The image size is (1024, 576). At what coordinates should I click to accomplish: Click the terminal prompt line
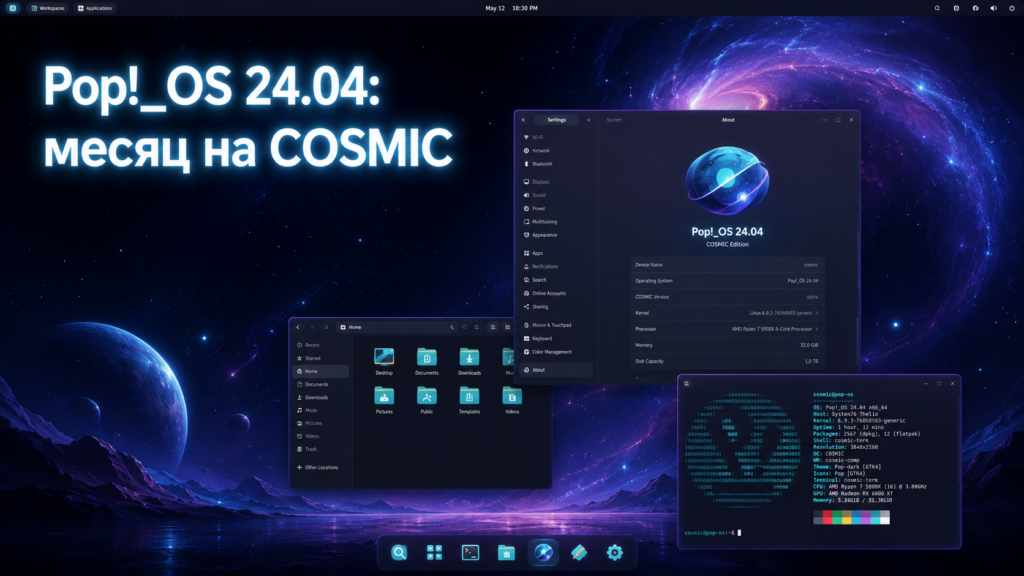pos(712,533)
